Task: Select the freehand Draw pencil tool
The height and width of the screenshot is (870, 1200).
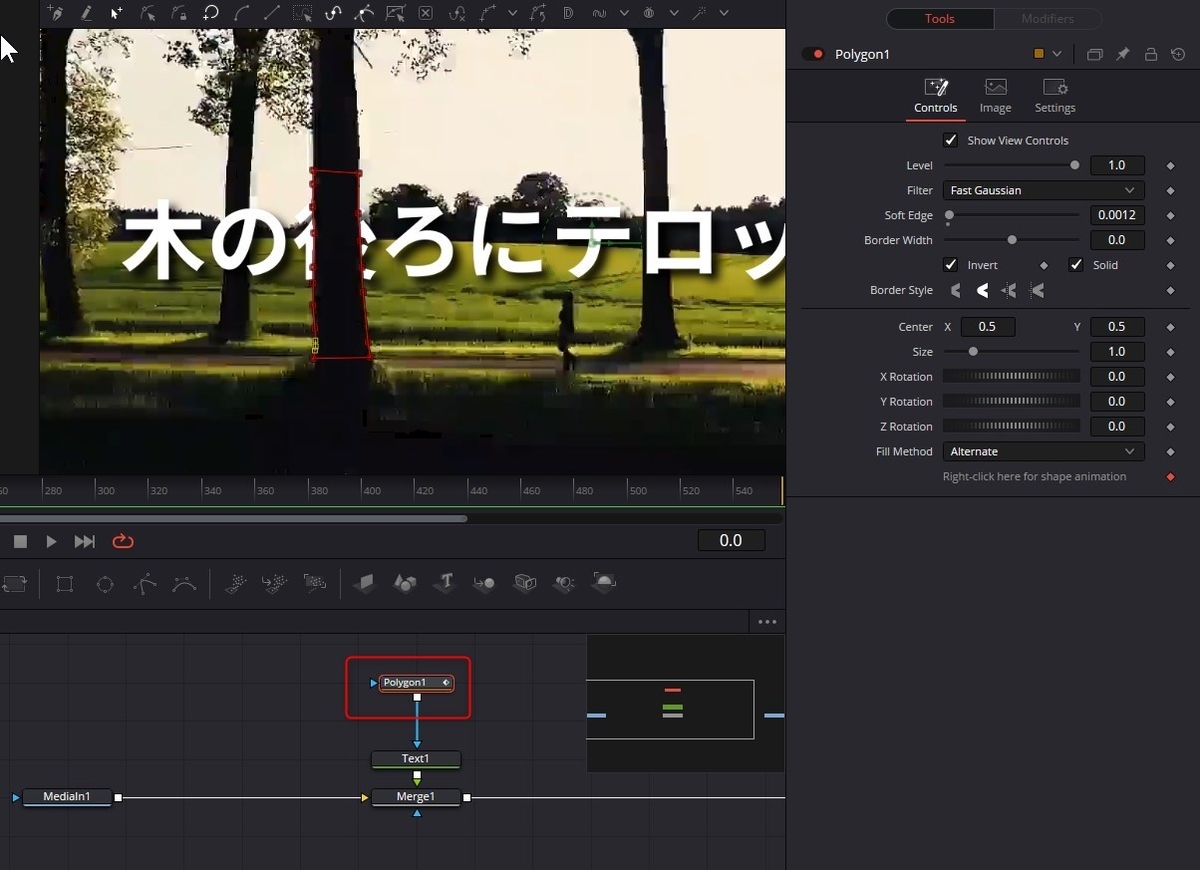Action: [x=87, y=13]
